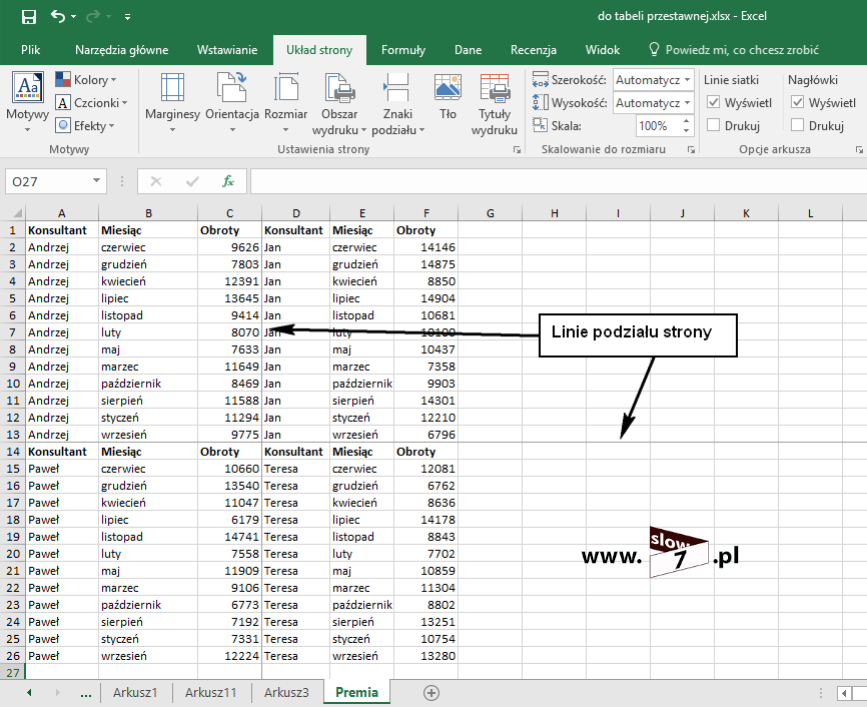This screenshot has width=867, height=707.
Task: Open the Marginesy margins menu
Action: pos(172,103)
